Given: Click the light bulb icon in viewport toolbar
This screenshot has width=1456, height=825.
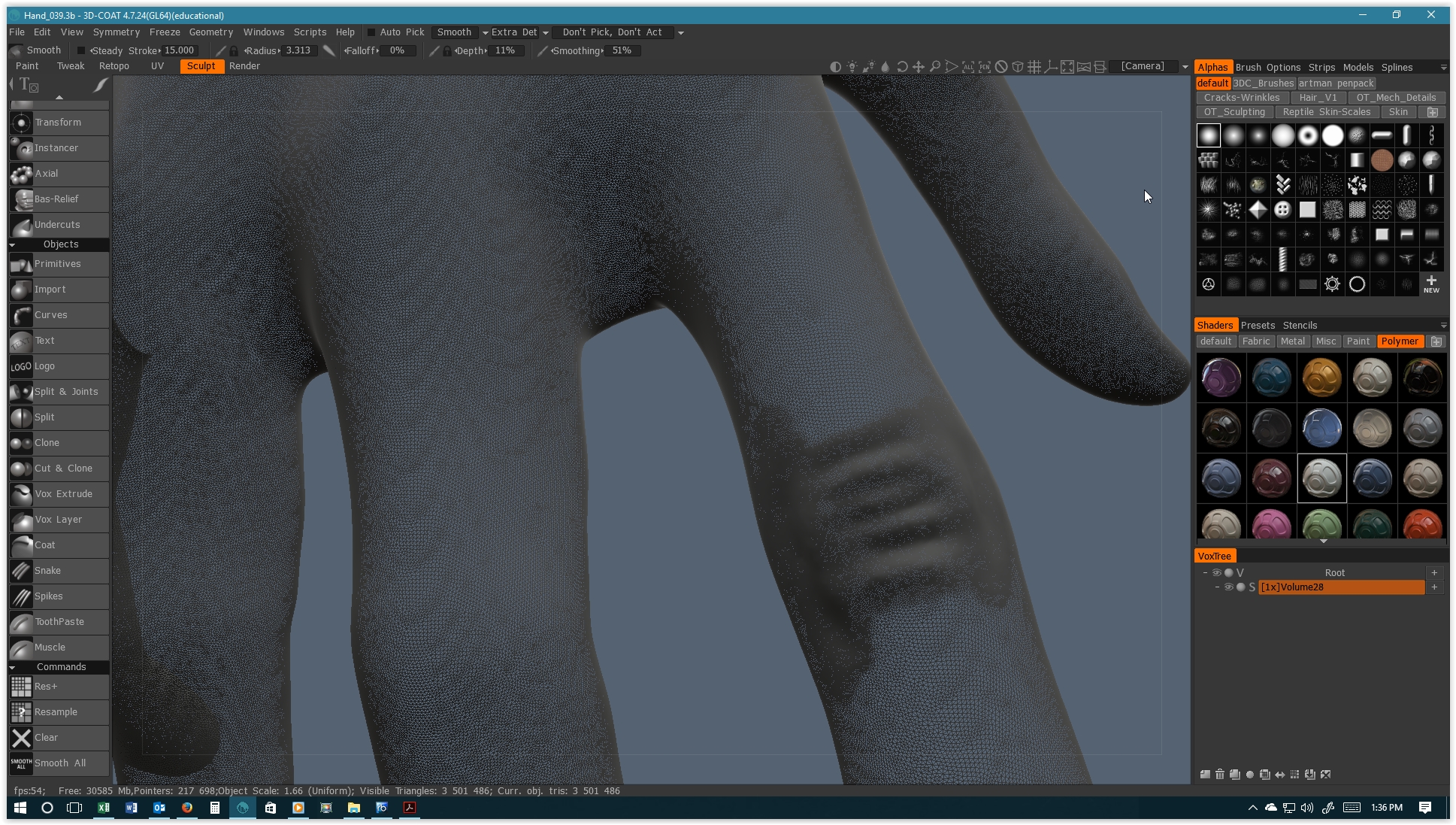Looking at the screenshot, I should [x=852, y=67].
